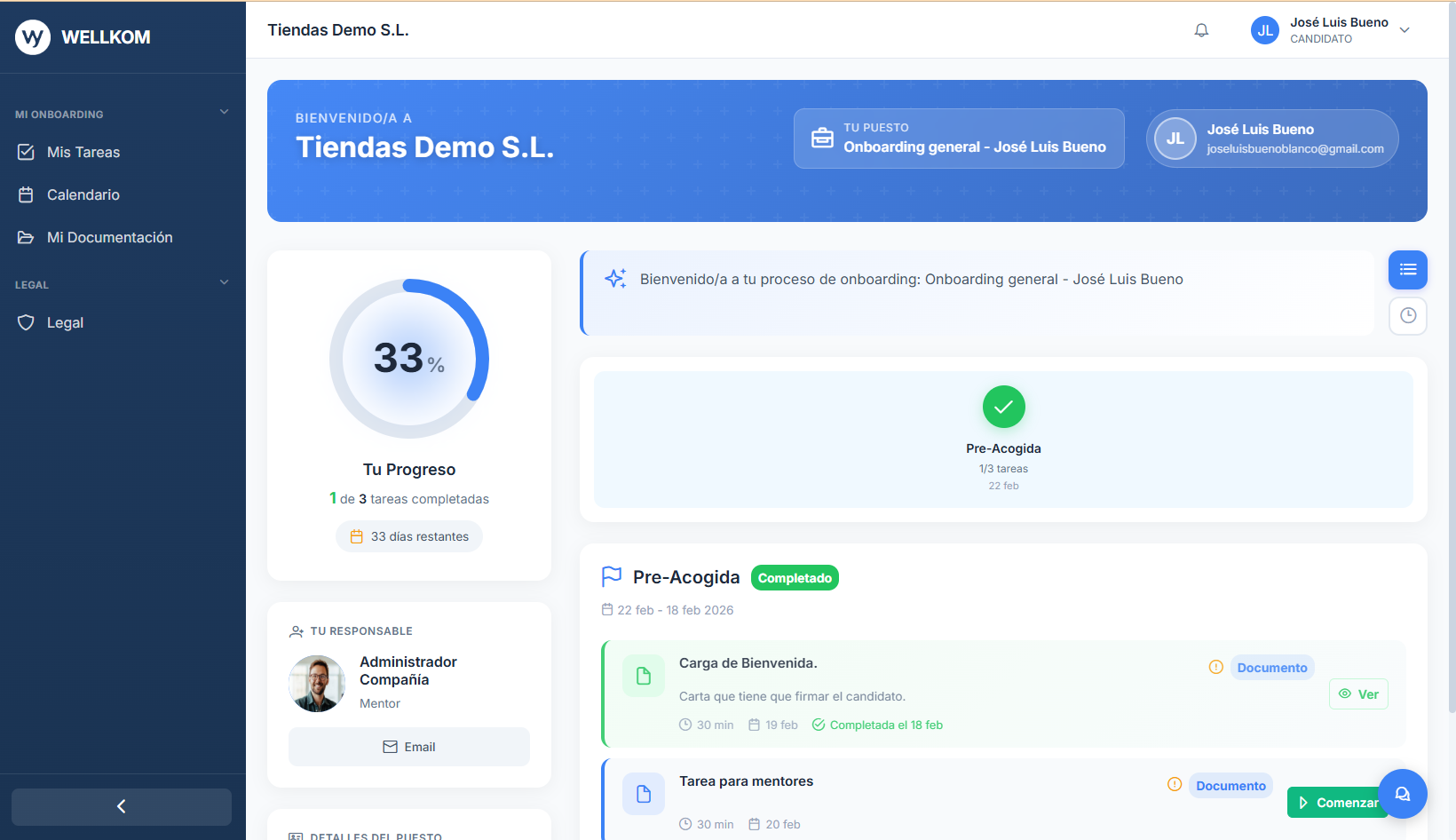
Task: Click the green Pre-Acogida checkmark stage
Action: click(1003, 408)
